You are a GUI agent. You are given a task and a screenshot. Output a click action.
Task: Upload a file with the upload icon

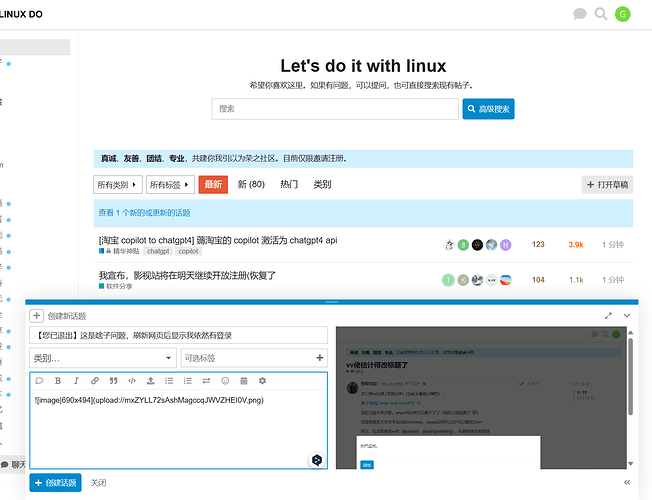pos(151,381)
